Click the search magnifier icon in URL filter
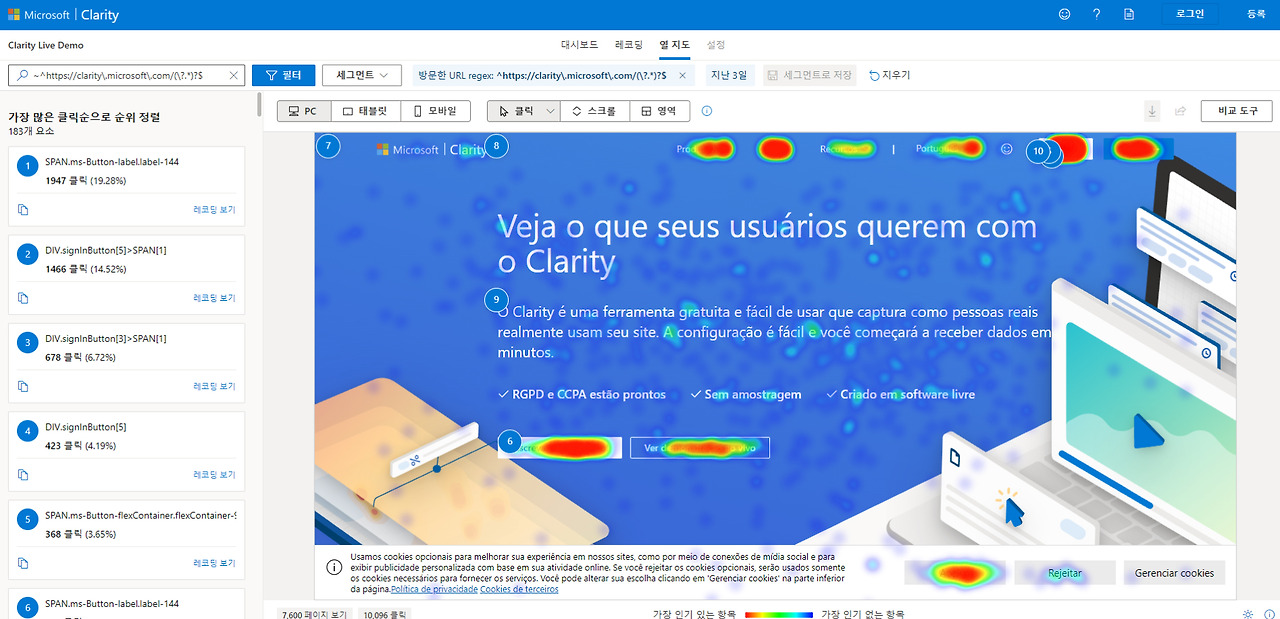Viewport: 1280px width, 619px height. 21,75
